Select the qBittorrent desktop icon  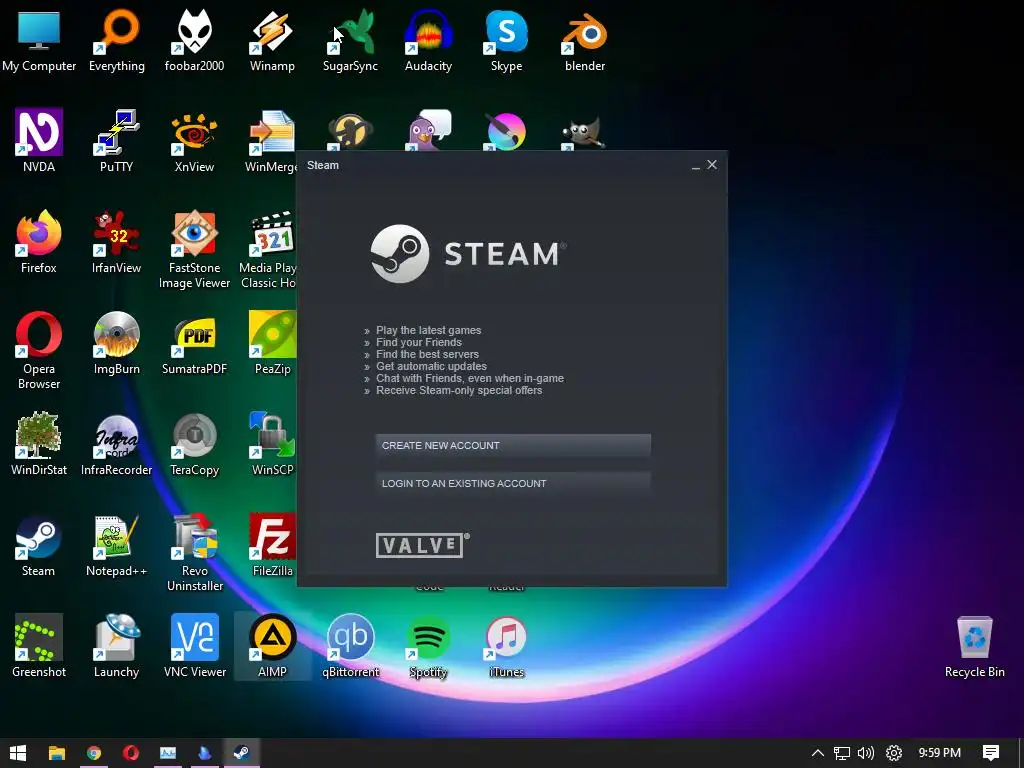[x=350, y=647]
